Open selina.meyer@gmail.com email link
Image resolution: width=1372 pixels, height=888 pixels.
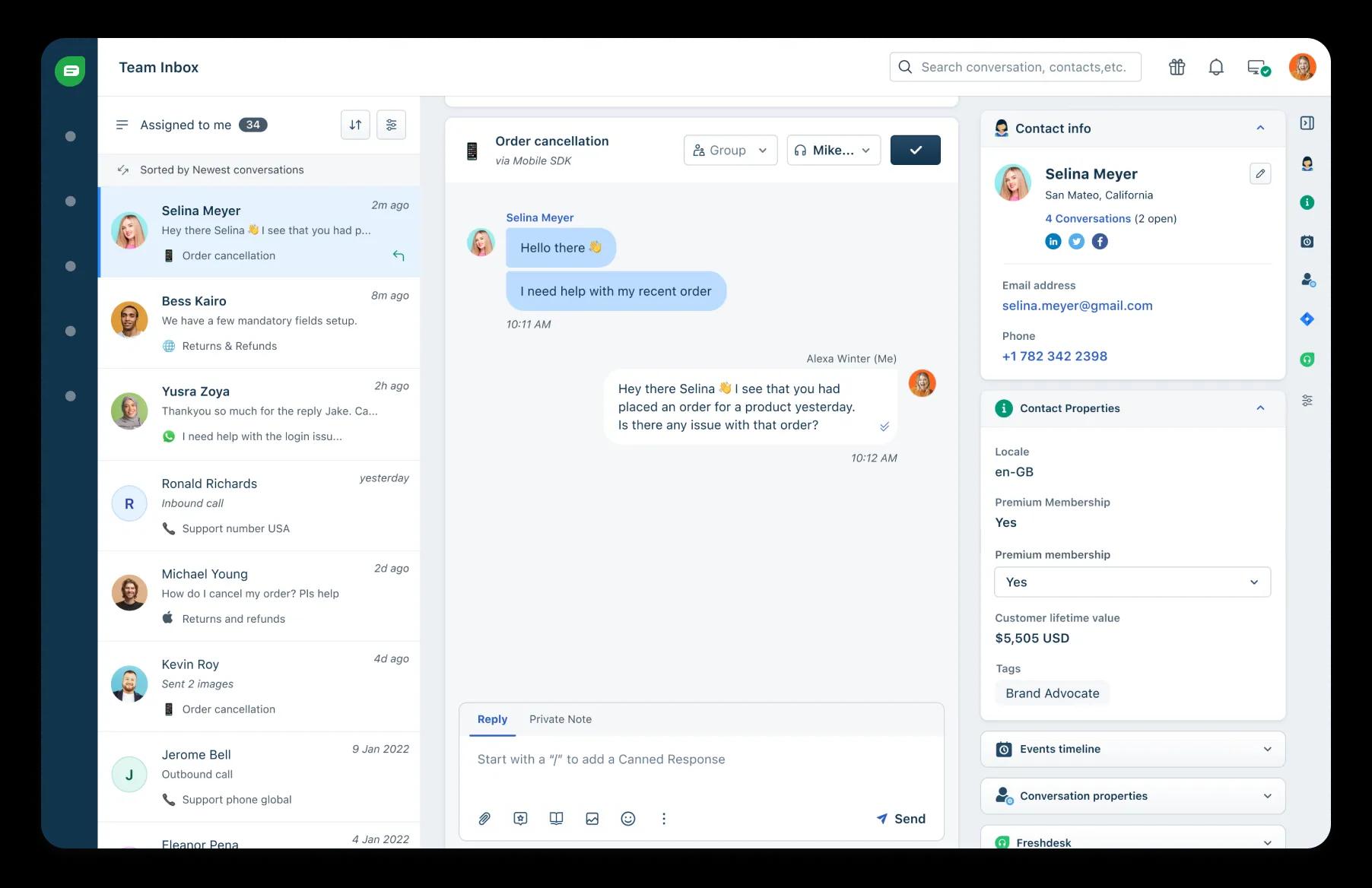pyautogui.click(x=1077, y=306)
